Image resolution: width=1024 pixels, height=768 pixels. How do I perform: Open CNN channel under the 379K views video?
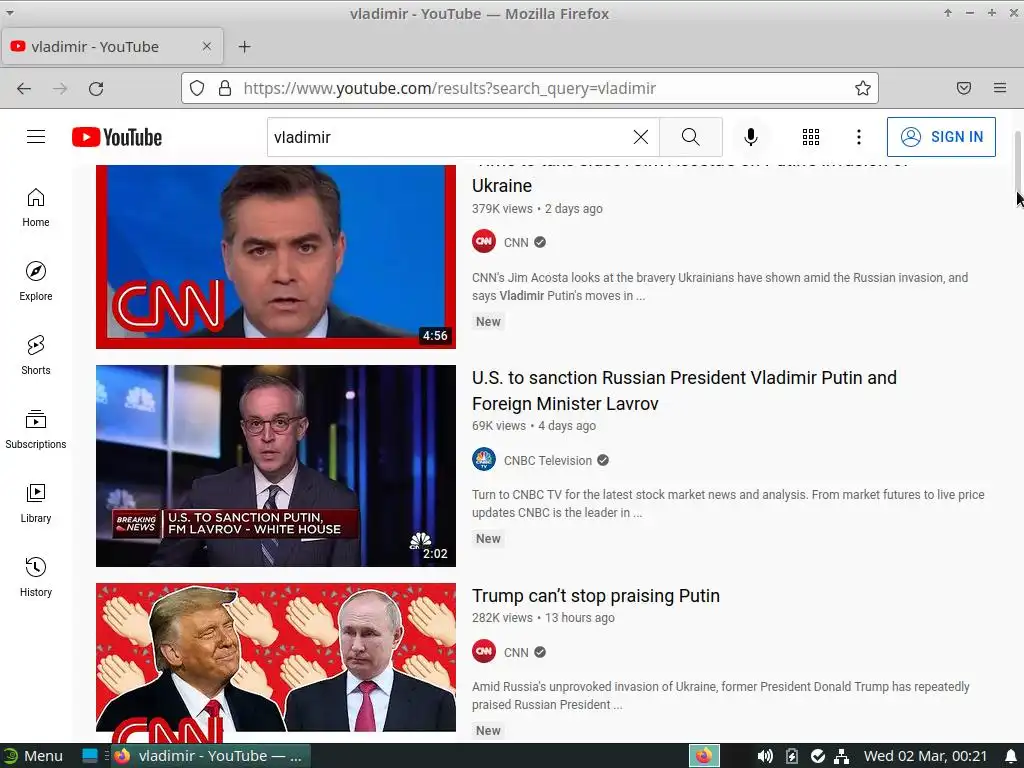coord(516,242)
